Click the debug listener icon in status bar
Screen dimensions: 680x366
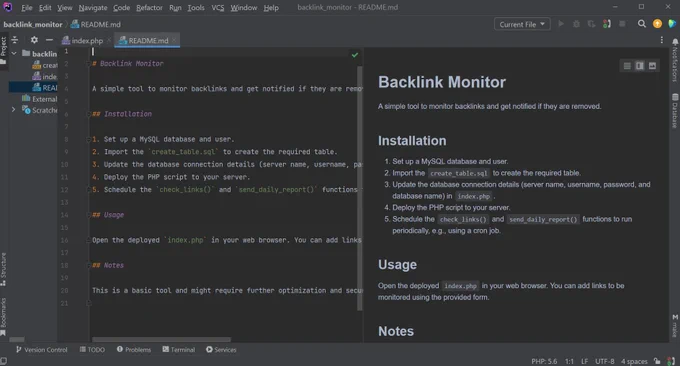coord(671,361)
